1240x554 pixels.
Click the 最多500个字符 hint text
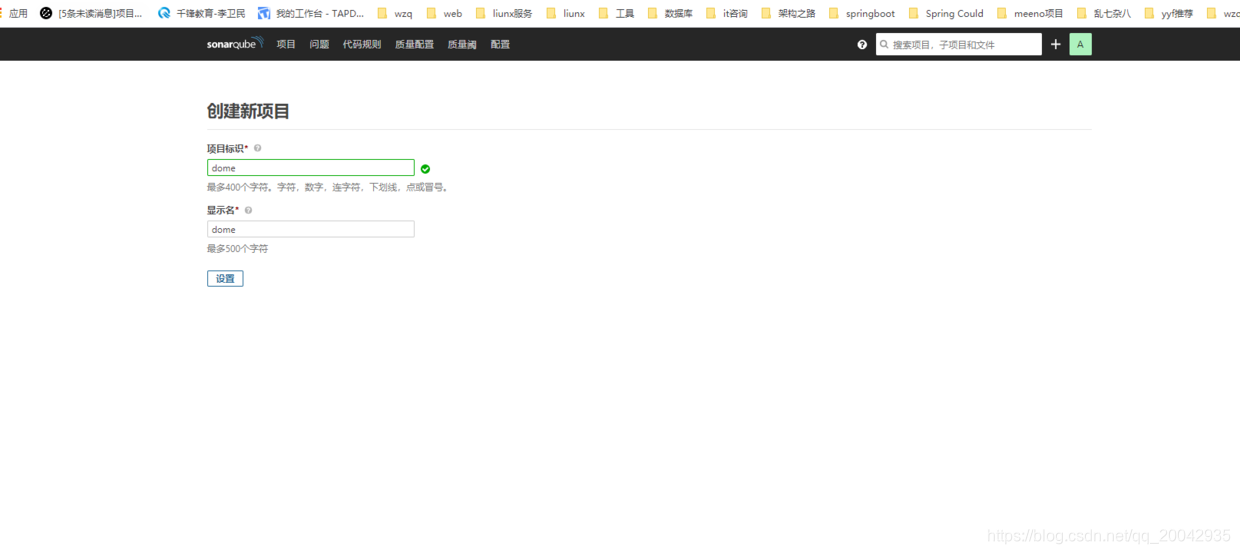click(237, 248)
